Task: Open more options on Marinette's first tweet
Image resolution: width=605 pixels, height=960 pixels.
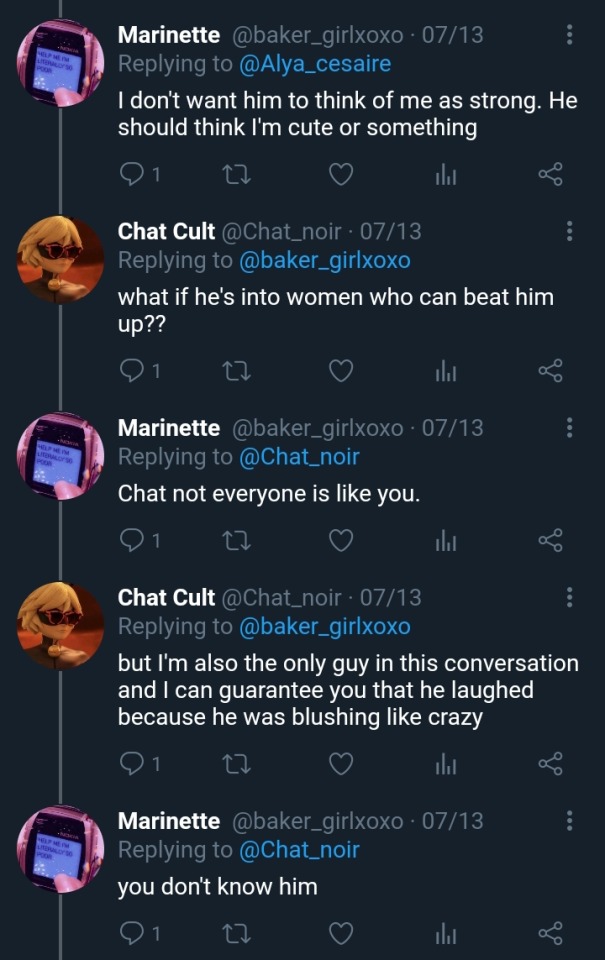Action: [569, 35]
